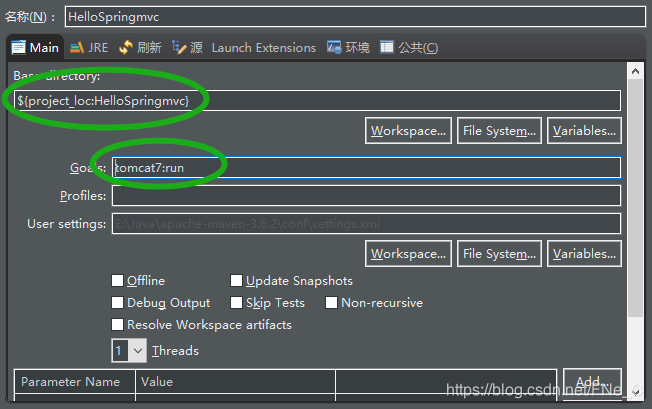This screenshot has height=409, width=652.
Task: Click File System button under Base directory
Action: click(499, 131)
